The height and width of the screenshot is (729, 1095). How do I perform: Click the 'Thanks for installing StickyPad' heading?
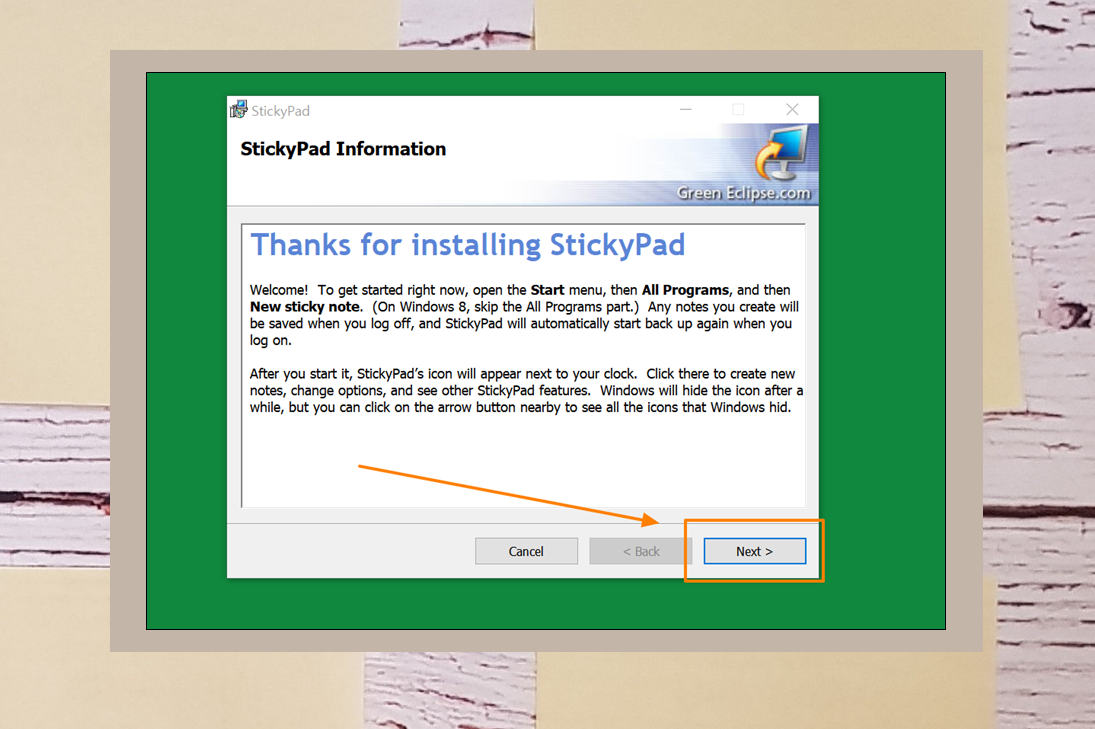[x=468, y=245]
